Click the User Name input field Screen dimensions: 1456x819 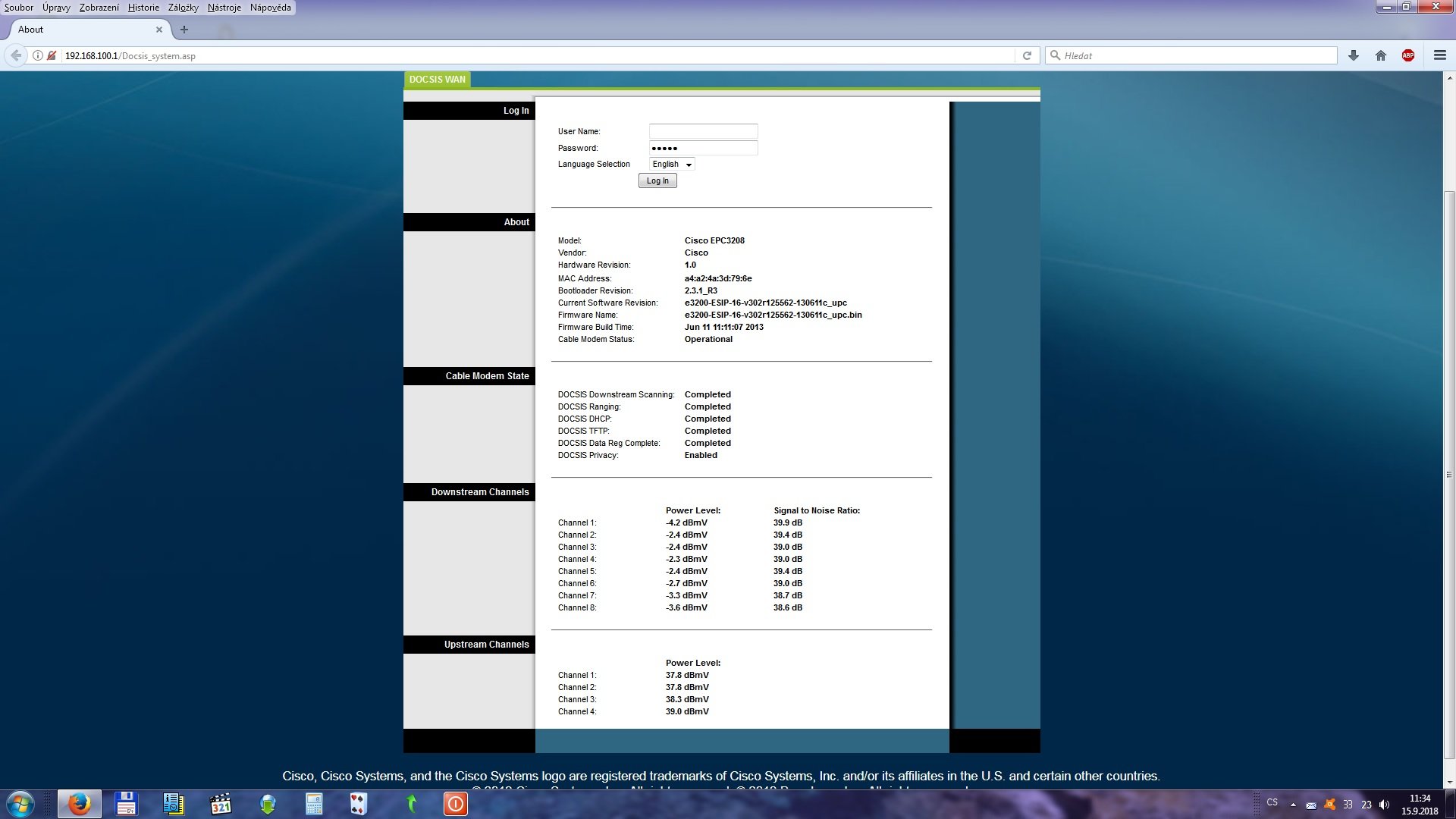click(x=703, y=131)
